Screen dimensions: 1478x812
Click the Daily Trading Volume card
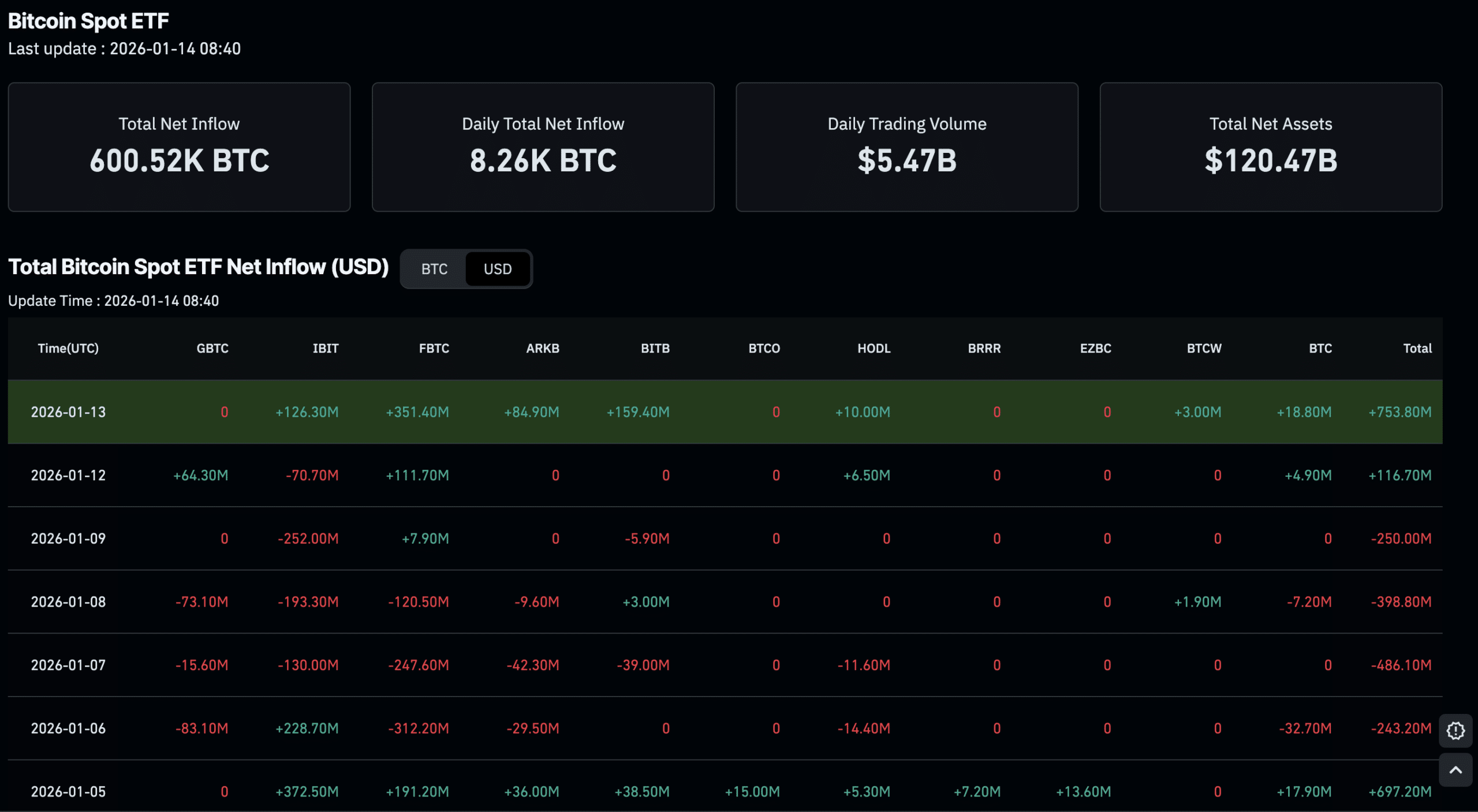pos(906,147)
